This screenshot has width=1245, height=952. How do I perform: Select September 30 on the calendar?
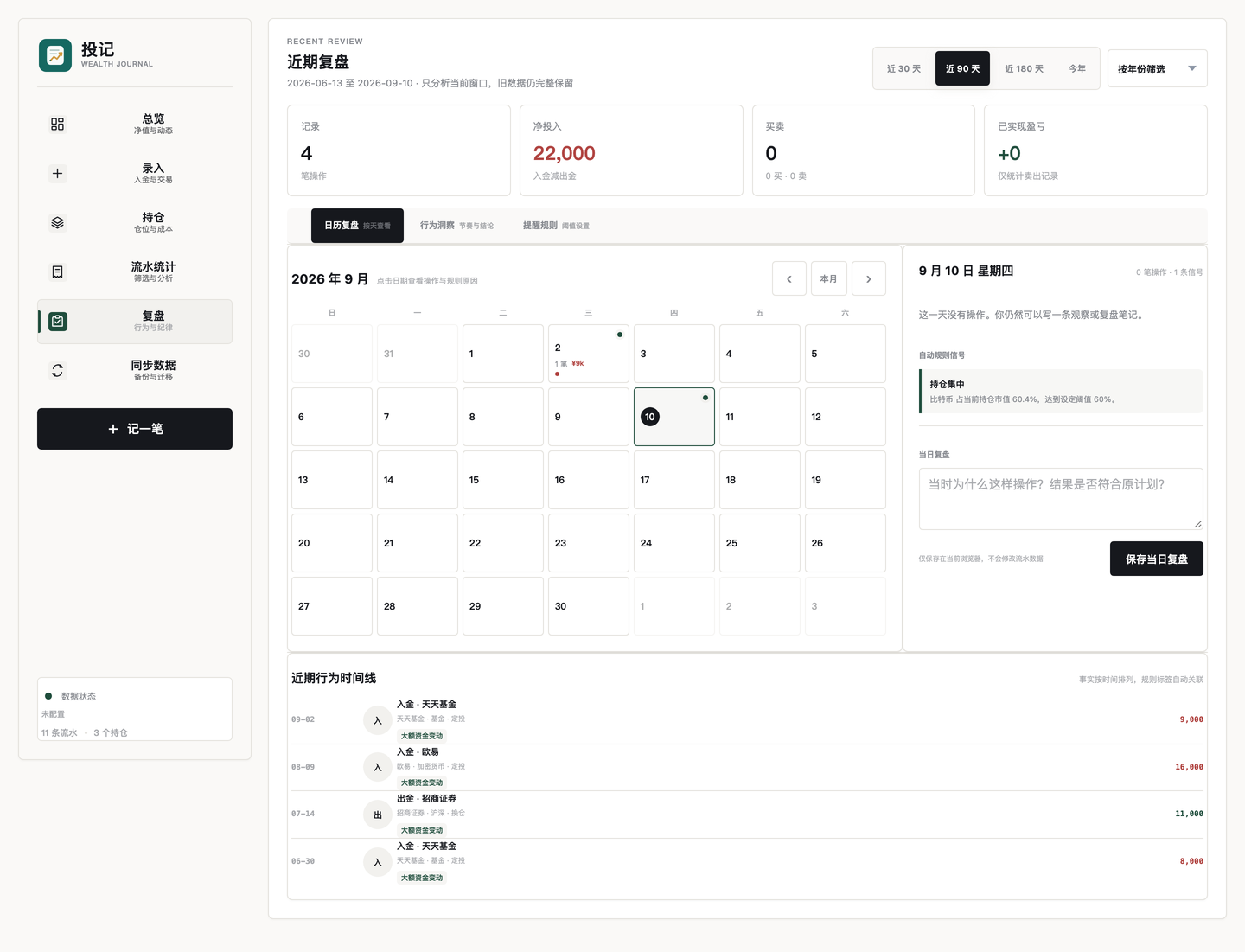click(589, 606)
